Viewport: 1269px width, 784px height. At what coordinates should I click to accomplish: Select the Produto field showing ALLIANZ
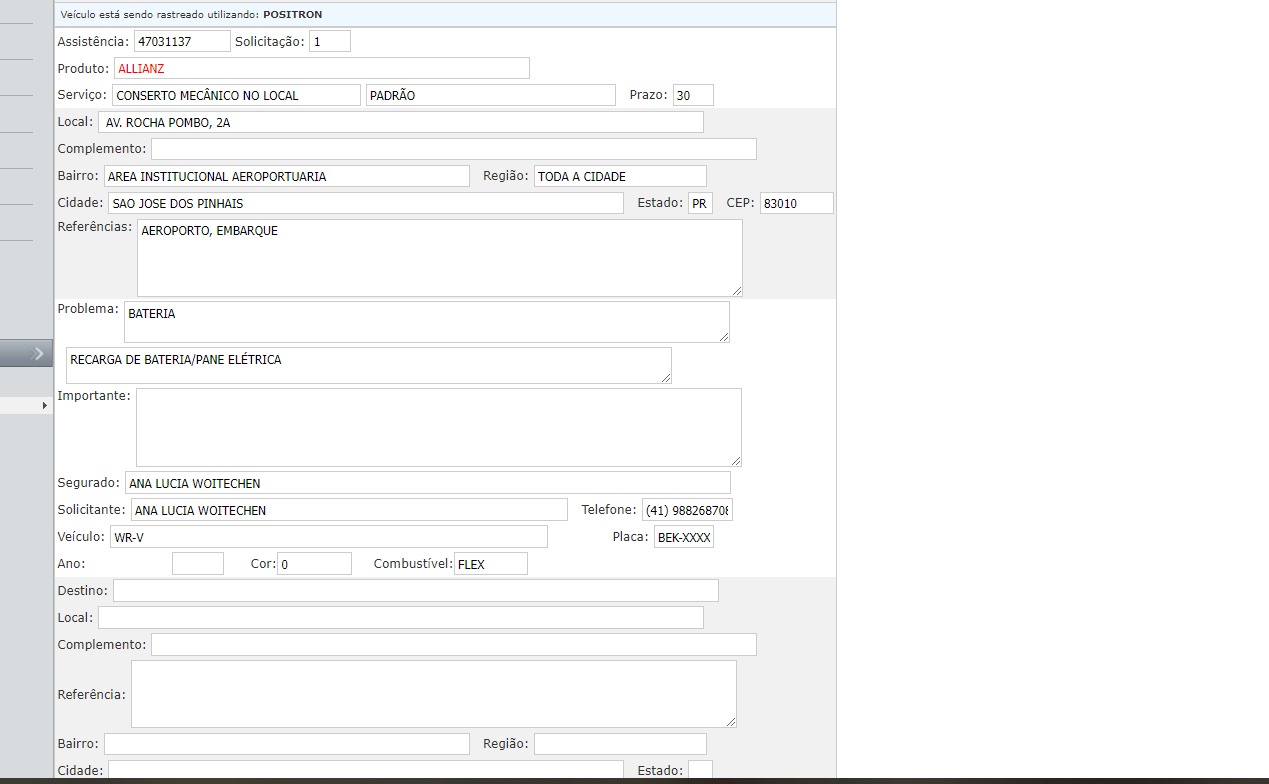(x=322, y=68)
